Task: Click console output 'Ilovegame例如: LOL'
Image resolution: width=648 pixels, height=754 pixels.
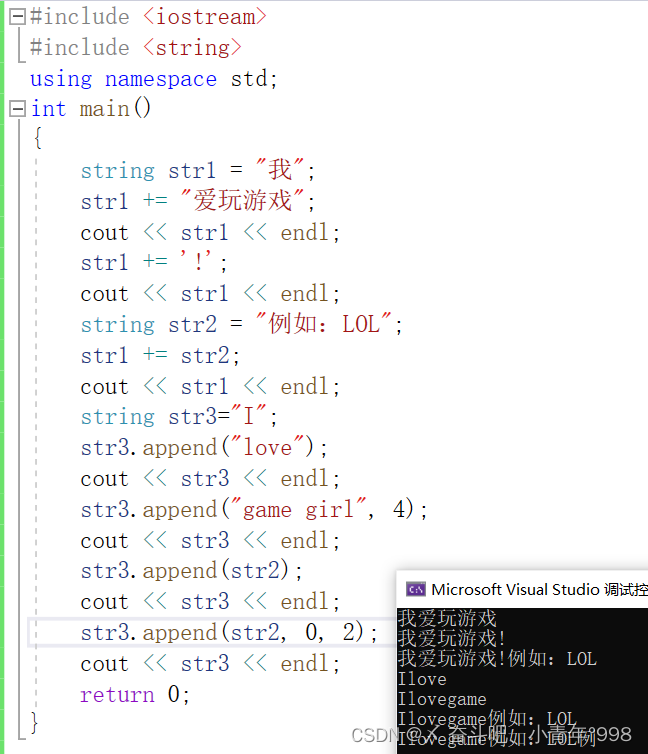Action: pyautogui.click(x=487, y=719)
